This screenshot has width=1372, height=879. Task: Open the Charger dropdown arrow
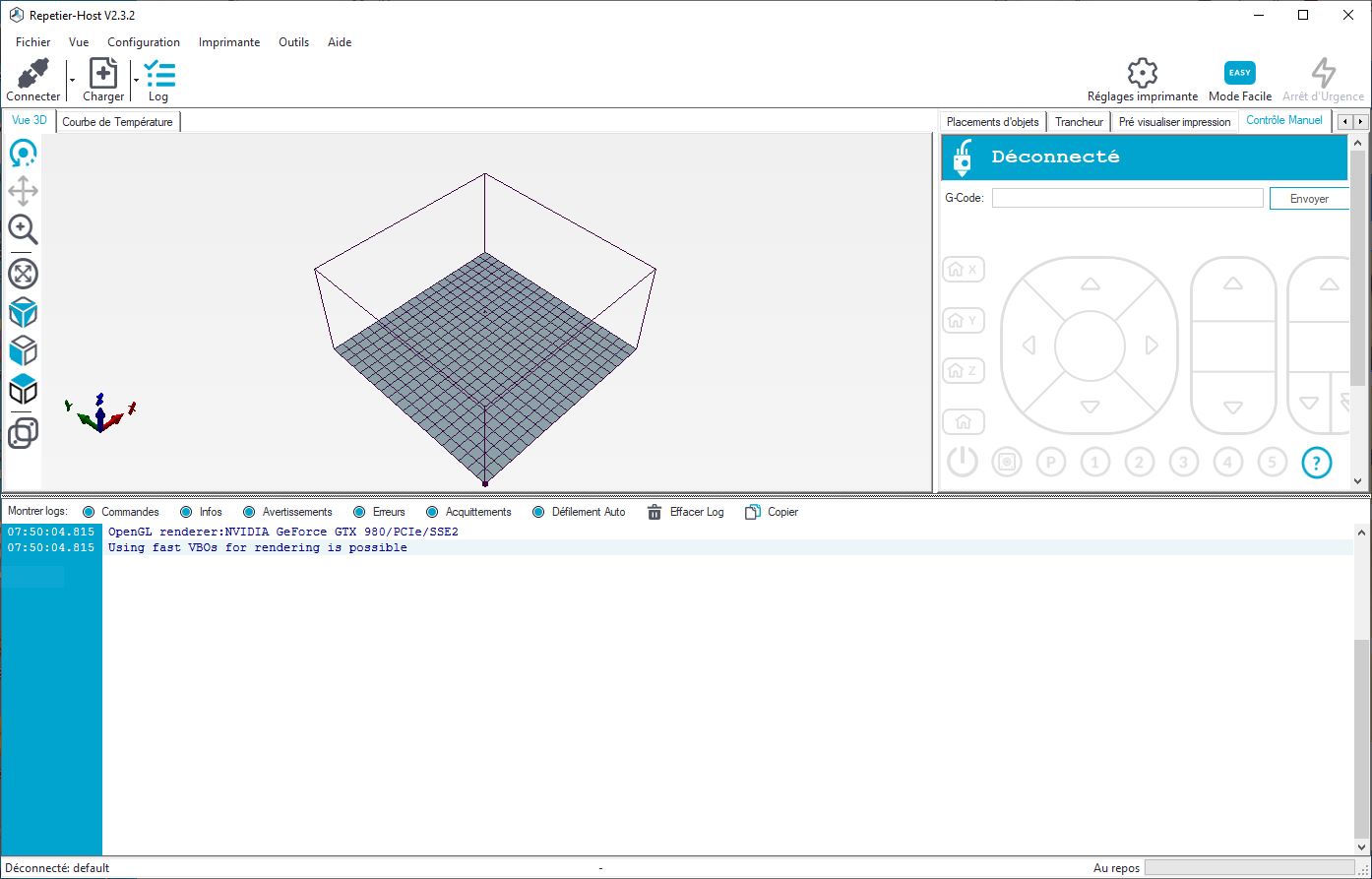click(x=135, y=81)
